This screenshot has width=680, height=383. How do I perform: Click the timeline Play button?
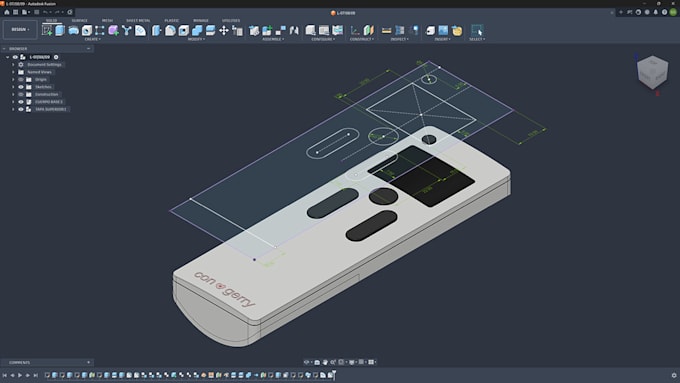point(20,375)
